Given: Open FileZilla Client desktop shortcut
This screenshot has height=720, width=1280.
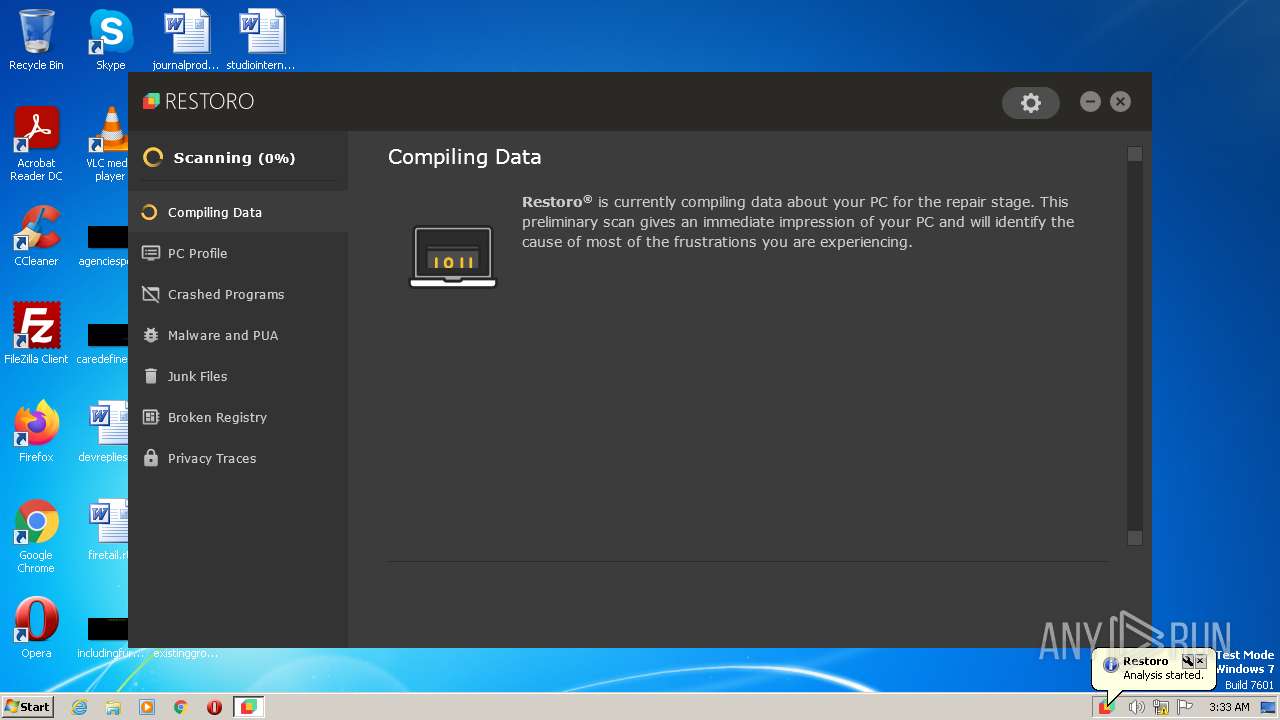Looking at the screenshot, I should 36,333.
